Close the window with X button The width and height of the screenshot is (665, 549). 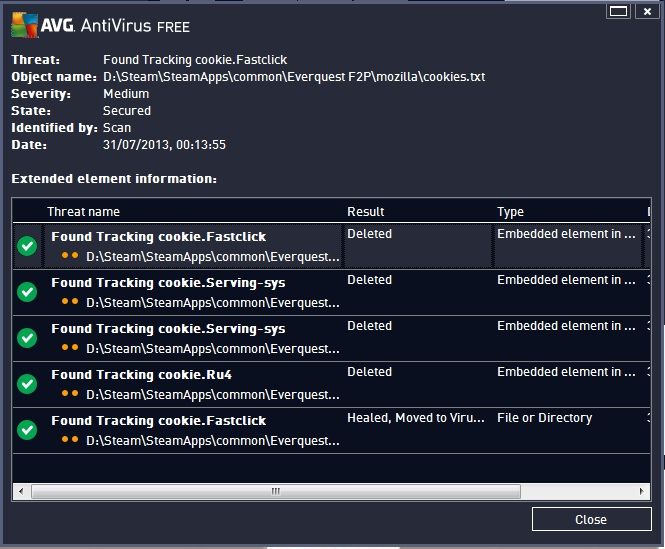(647, 11)
